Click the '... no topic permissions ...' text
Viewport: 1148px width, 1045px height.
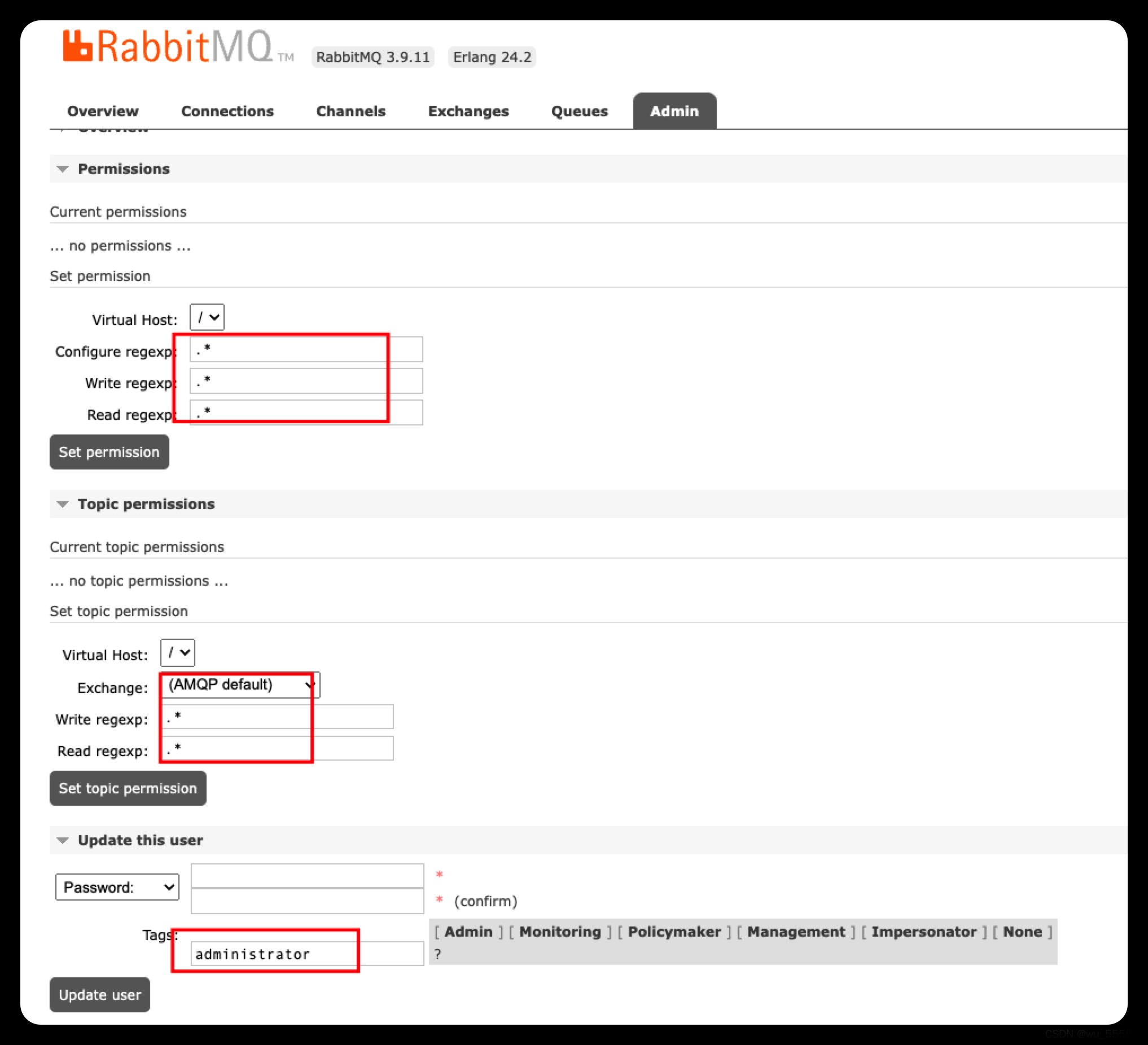click(x=139, y=581)
